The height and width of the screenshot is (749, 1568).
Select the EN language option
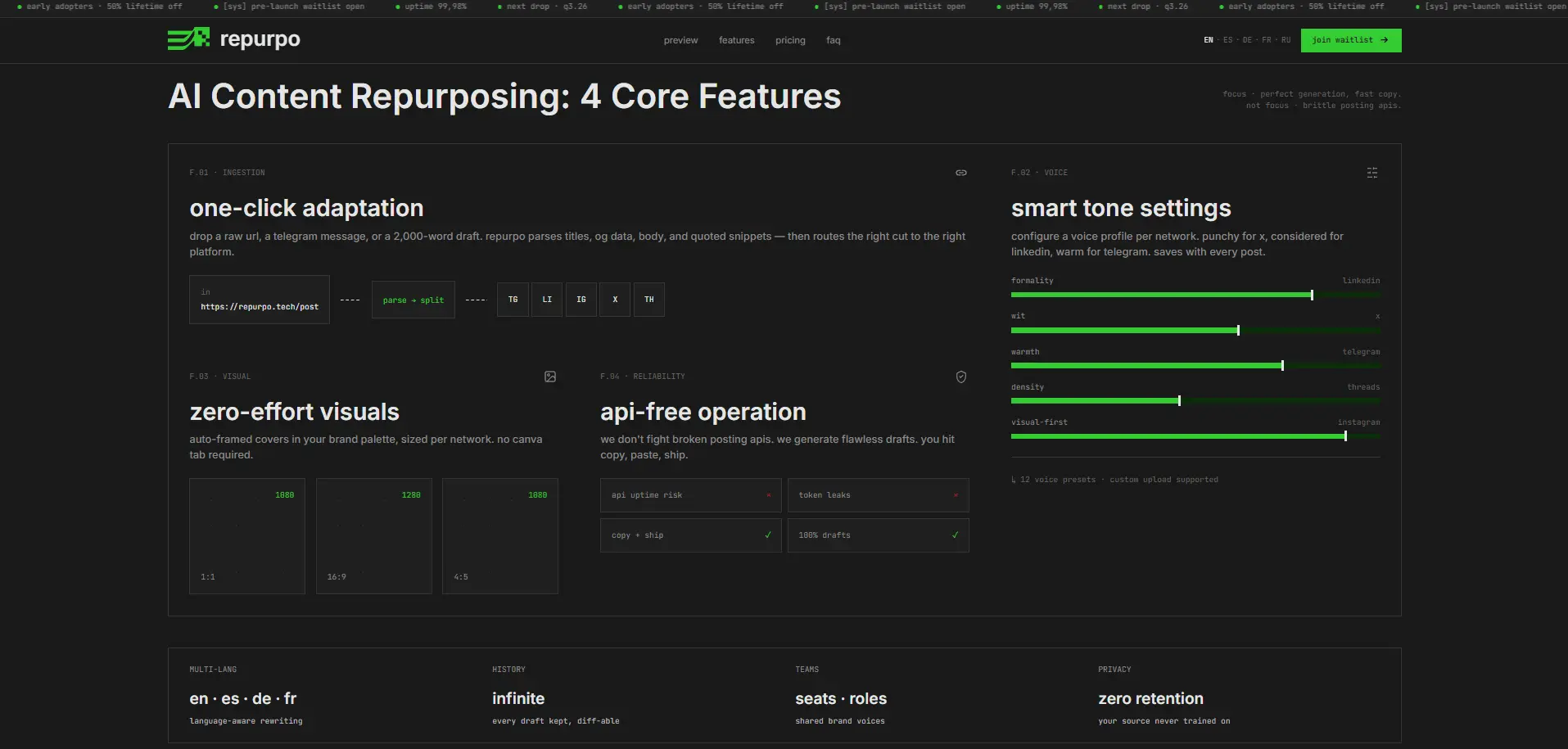(x=1209, y=40)
